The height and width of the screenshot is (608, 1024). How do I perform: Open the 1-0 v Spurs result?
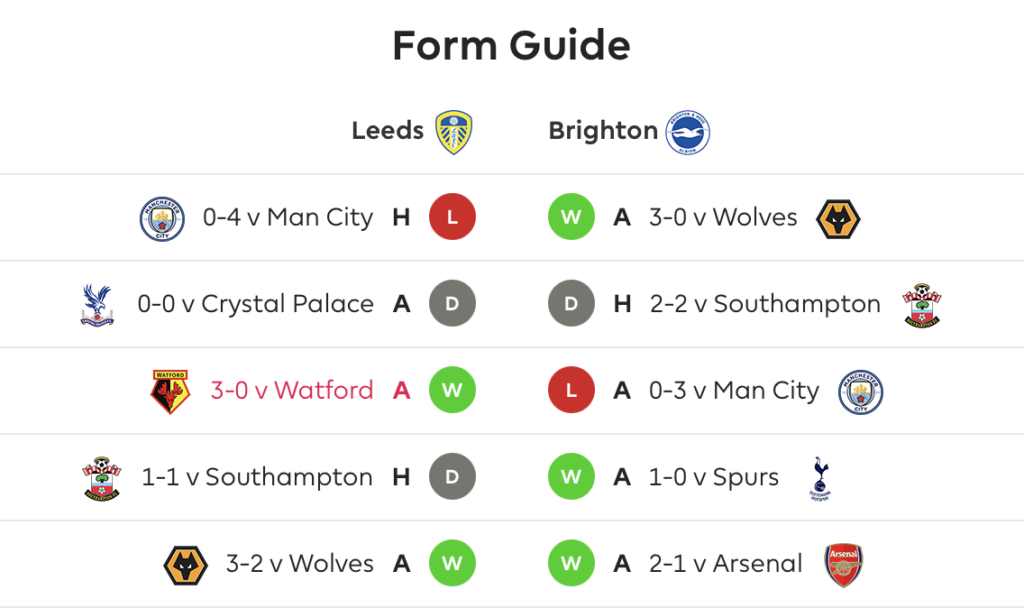714,477
